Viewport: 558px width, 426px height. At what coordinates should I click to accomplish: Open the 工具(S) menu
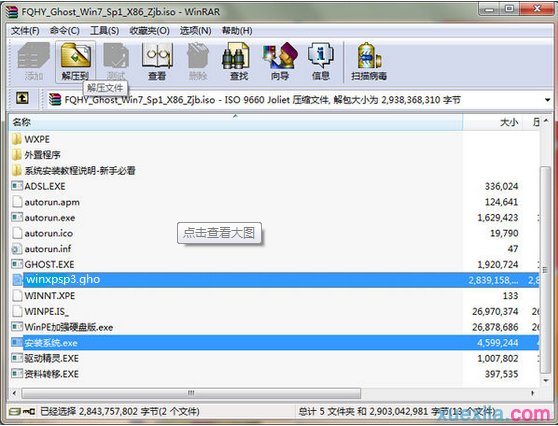coord(104,31)
